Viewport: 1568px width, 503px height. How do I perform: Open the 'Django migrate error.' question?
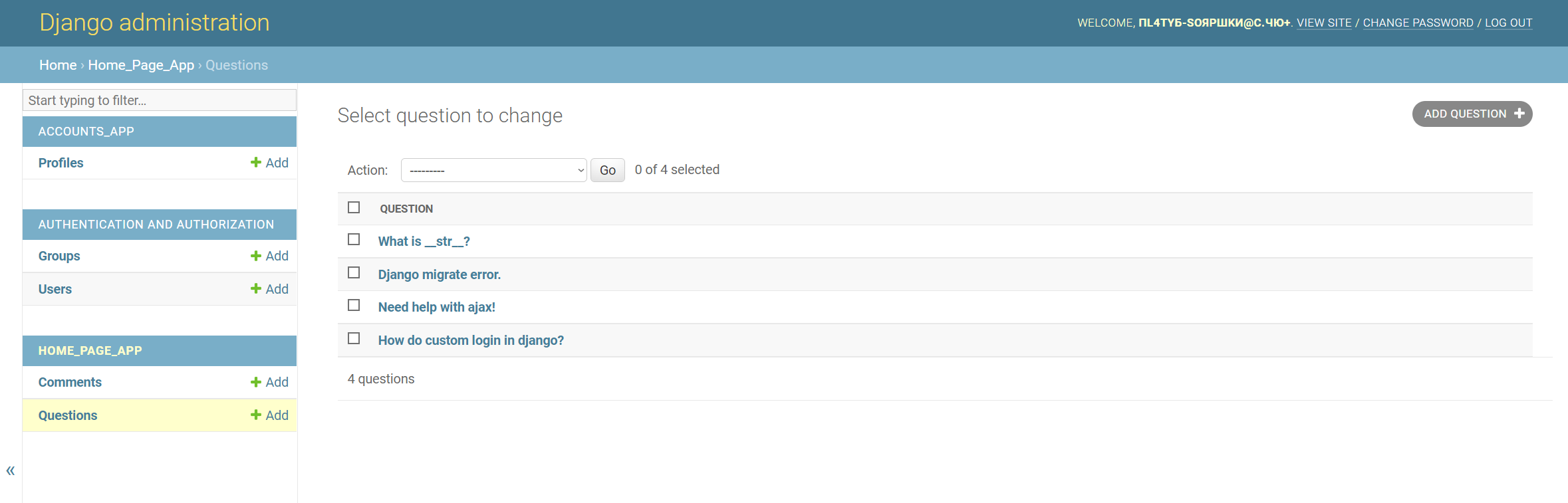[x=439, y=274]
